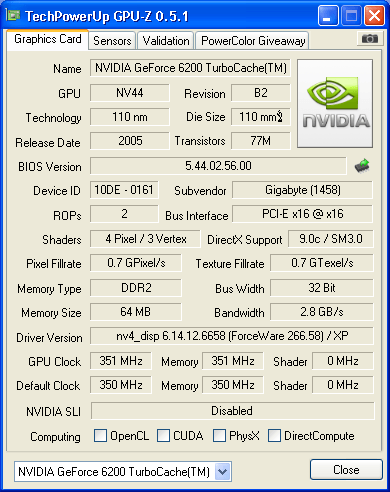Minimize the GPU-Z window
Image resolution: width=390 pixels, height=492 pixels.
[x=328, y=15]
